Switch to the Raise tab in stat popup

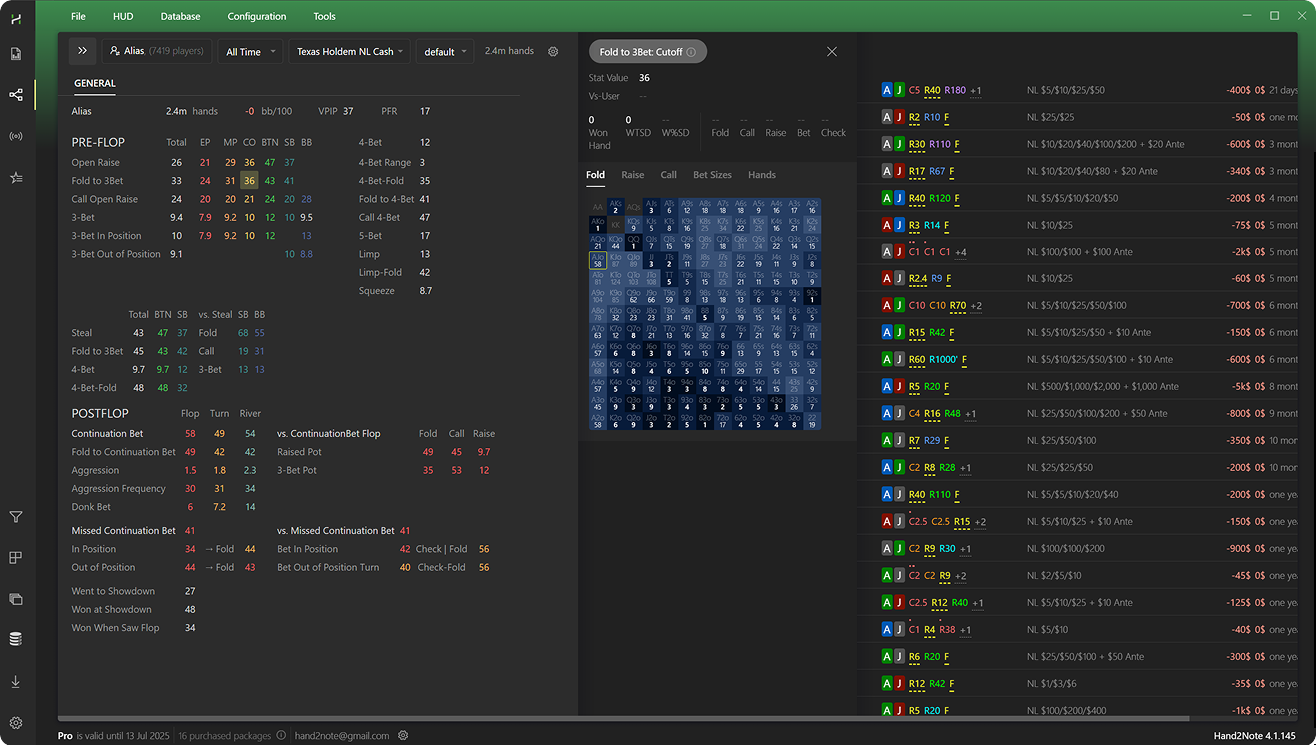pos(633,175)
